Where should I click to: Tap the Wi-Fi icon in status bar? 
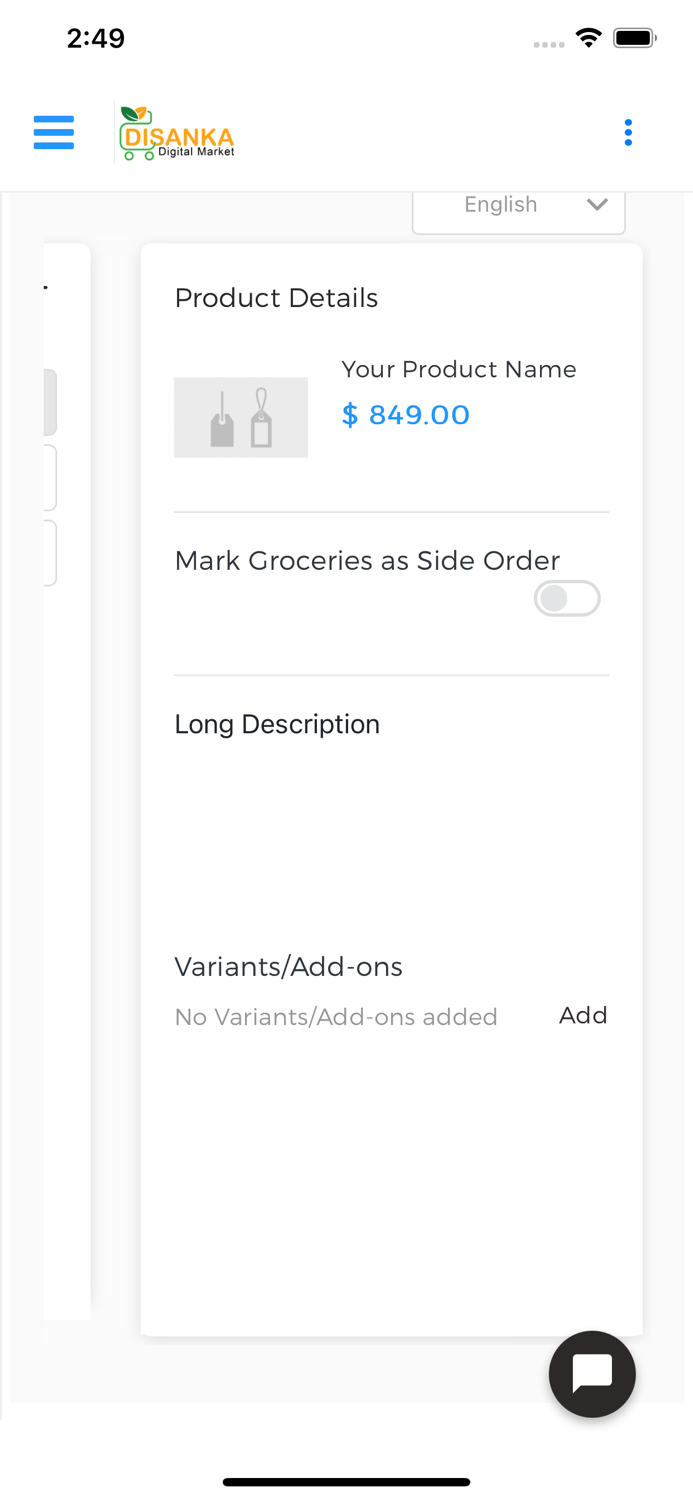(588, 38)
